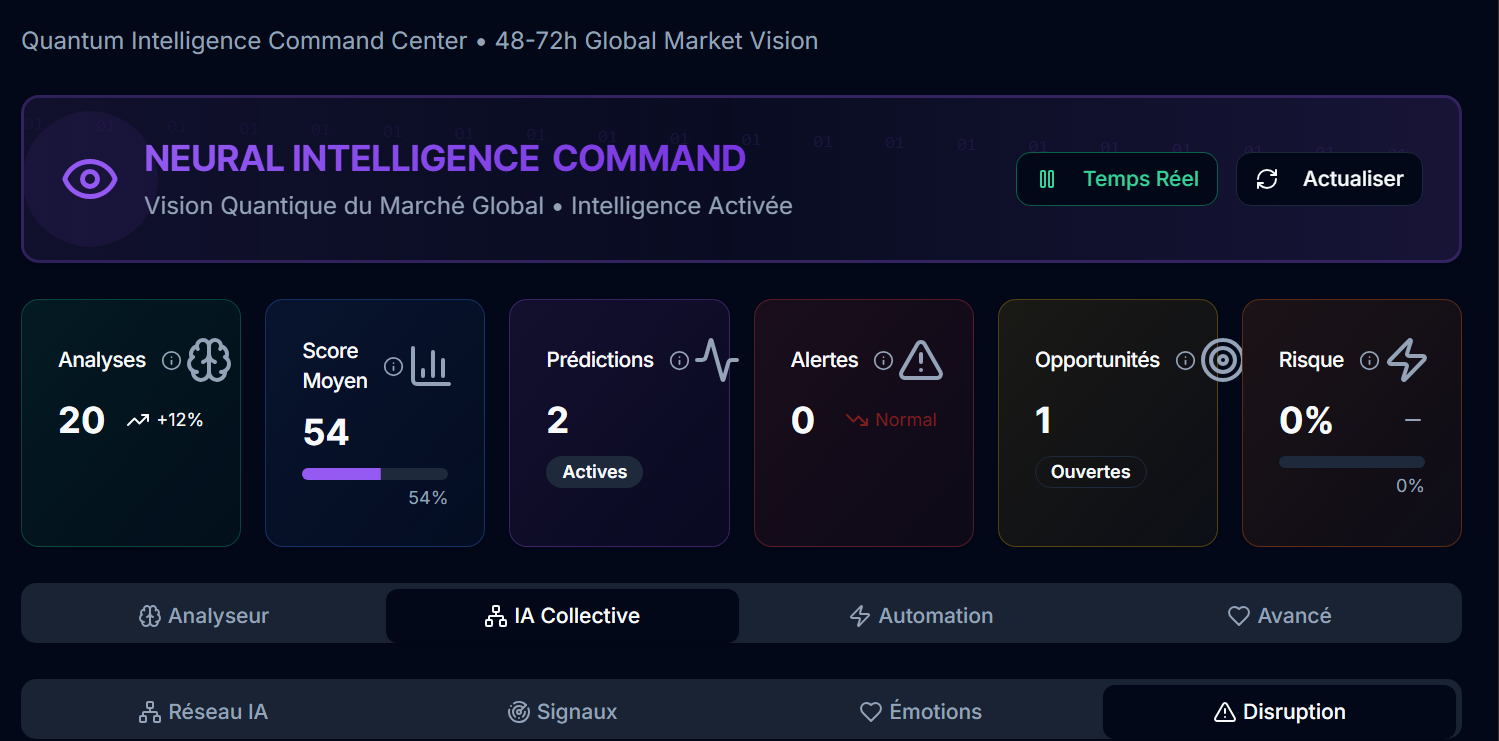The image size is (1499, 741).
Task: Open info tooltip next to Analyses
Action: pos(171,360)
